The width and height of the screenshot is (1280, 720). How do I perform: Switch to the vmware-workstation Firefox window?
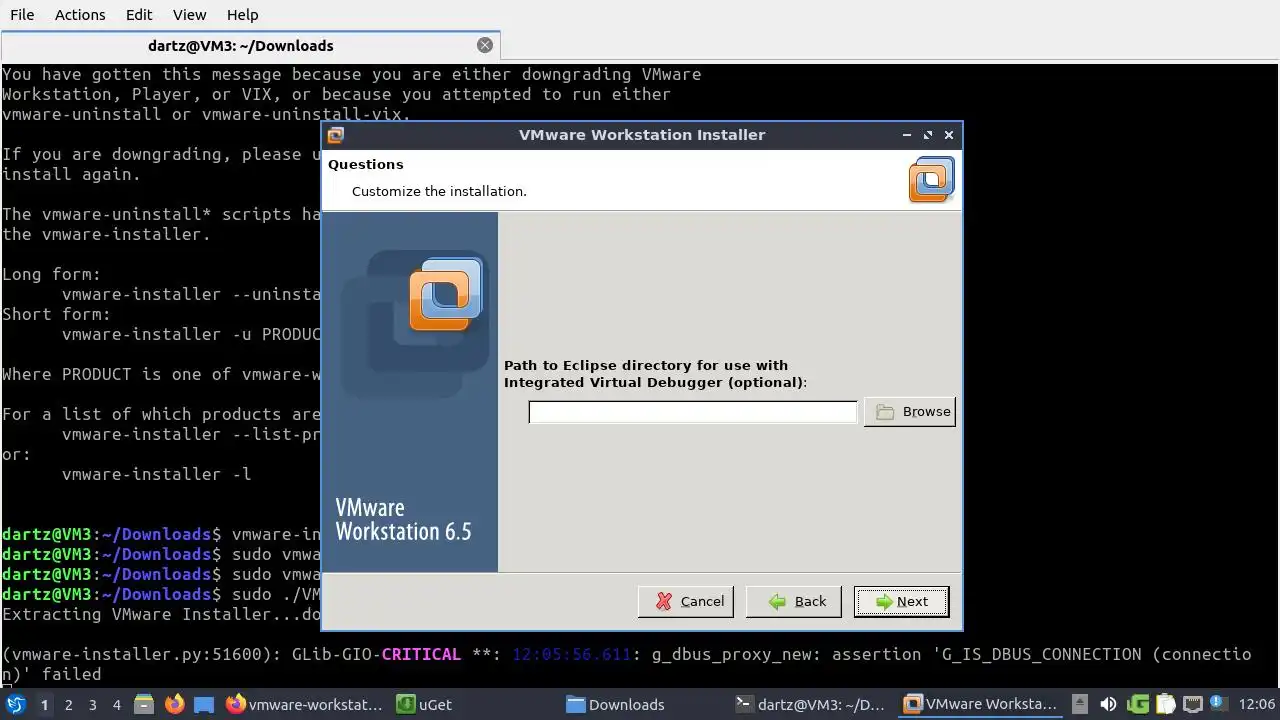point(304,705)
